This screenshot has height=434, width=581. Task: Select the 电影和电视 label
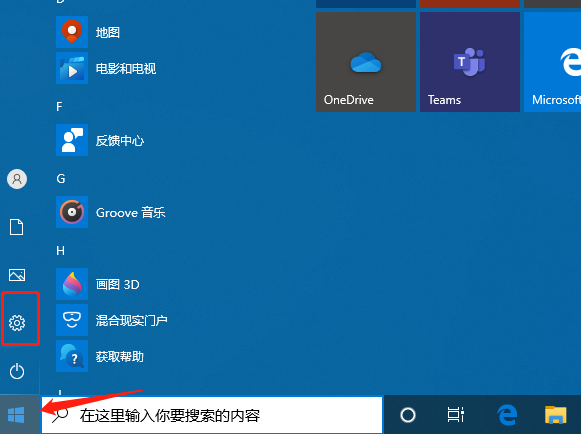pyautogui.click(x=126, y=68)
